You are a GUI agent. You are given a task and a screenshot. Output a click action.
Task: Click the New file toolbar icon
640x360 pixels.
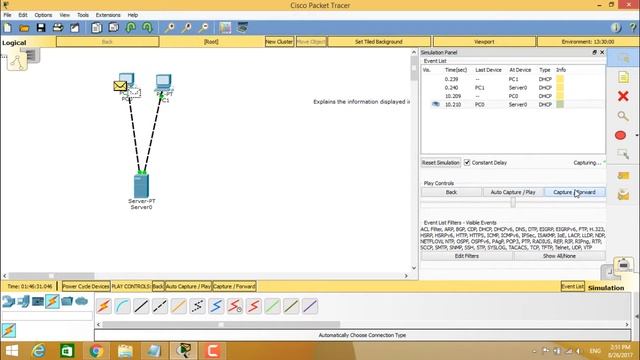coord(7,28)
